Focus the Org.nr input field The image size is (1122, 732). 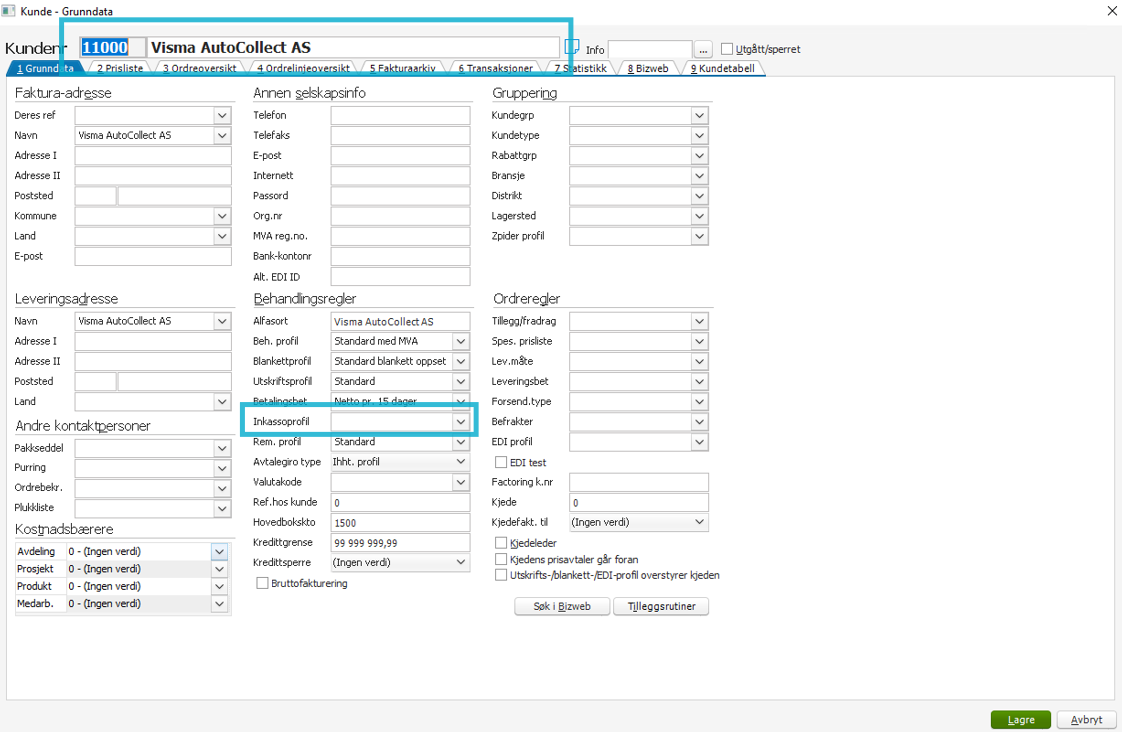400,216
